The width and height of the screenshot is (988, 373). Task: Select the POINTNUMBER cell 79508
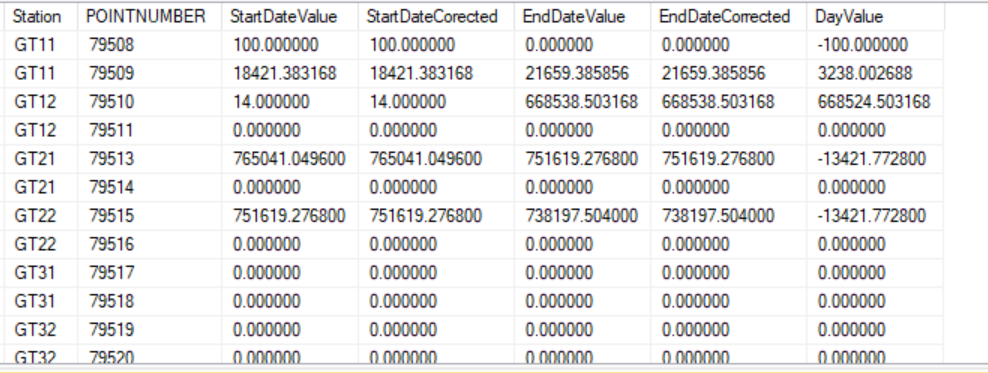[x=149, y=45]
